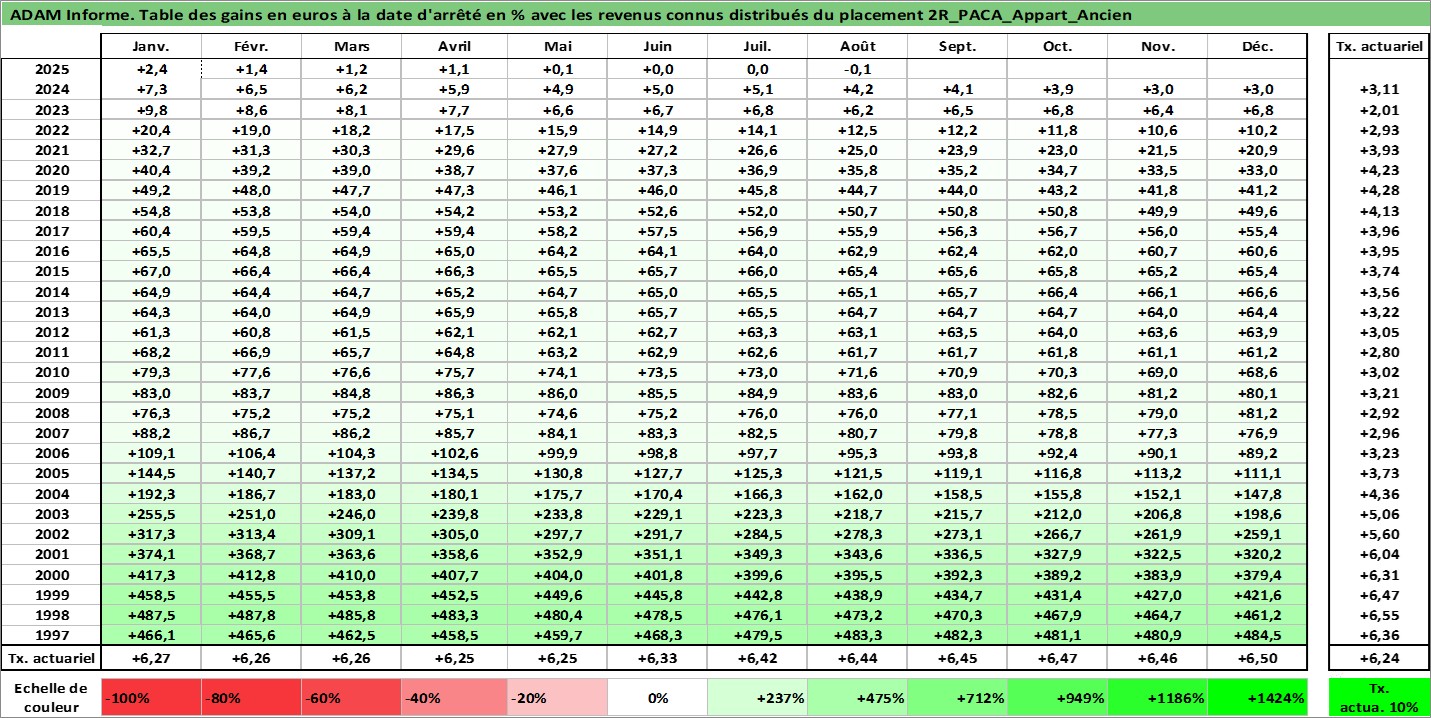The image size is (1431, 718).
Task: Select the Mai column header
Action: click(557, 47)
